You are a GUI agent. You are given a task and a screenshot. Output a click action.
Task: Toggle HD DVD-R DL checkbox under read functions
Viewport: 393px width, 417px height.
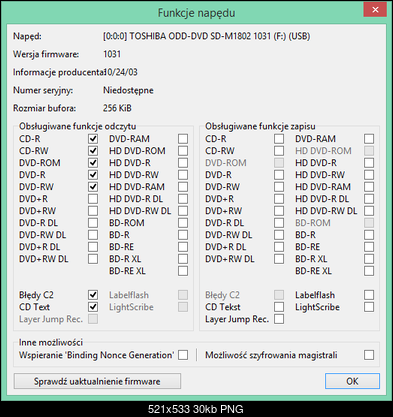[x=183, y=199]
